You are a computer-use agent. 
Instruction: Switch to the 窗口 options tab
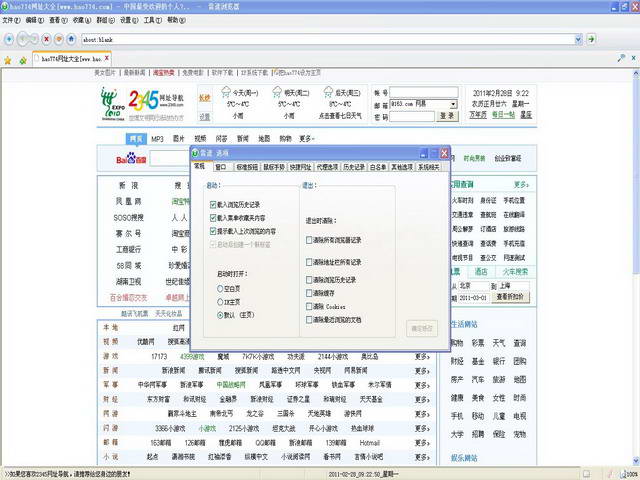click(x=221, y=167)
